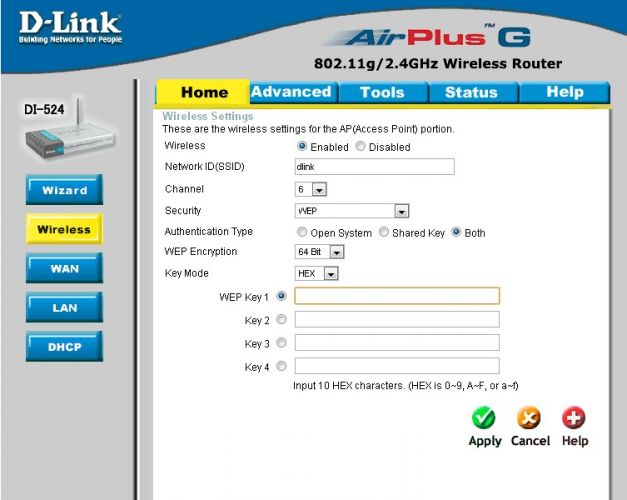Switch to the Advanced tab
This screenshot has height=500, width=627.
292,92
